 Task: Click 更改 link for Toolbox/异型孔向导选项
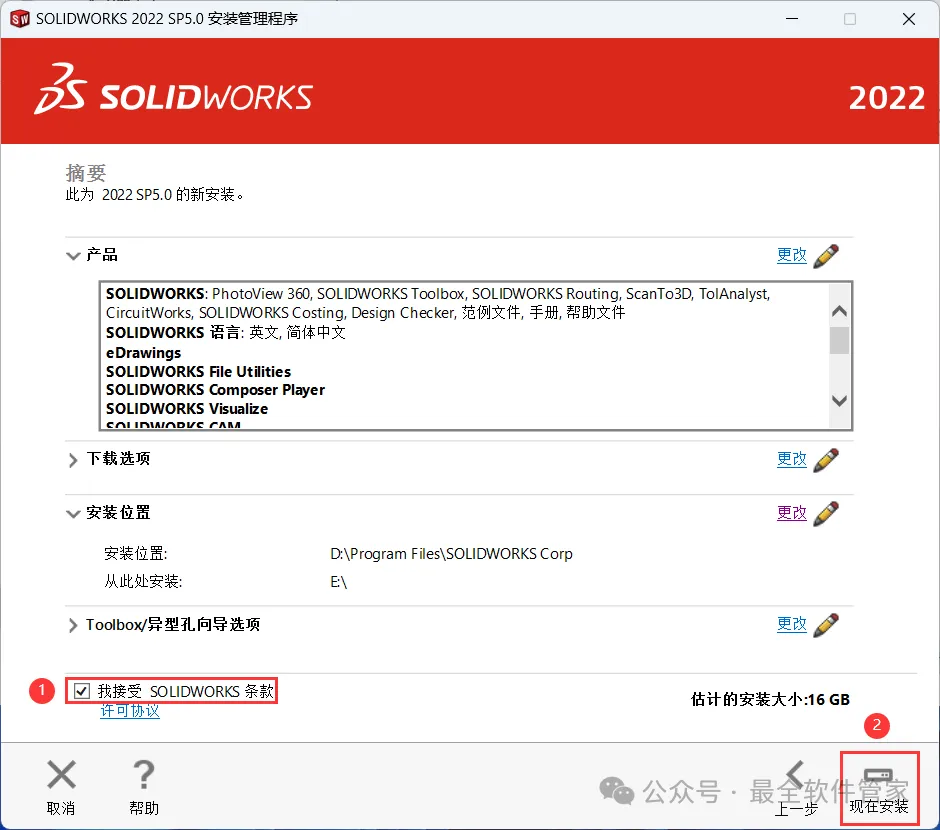[x=792, y=624]
